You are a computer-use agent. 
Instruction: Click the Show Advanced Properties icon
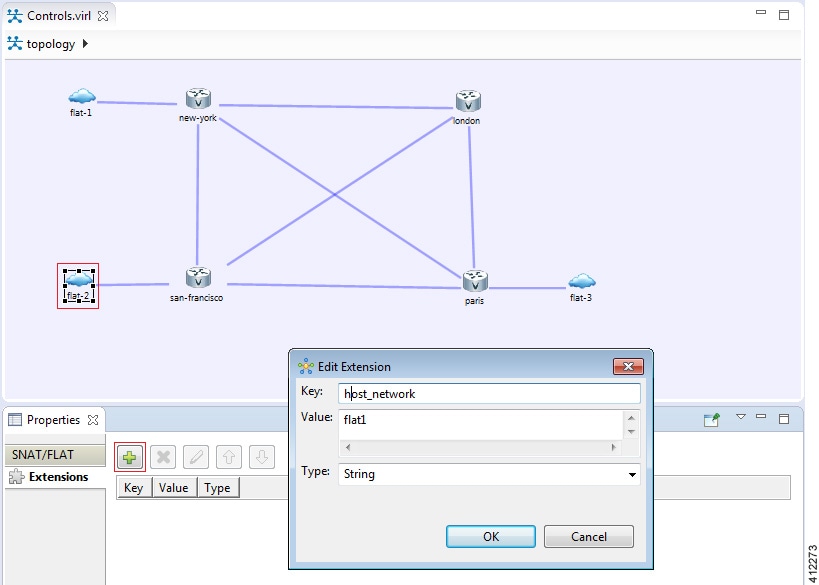(712, 418)
